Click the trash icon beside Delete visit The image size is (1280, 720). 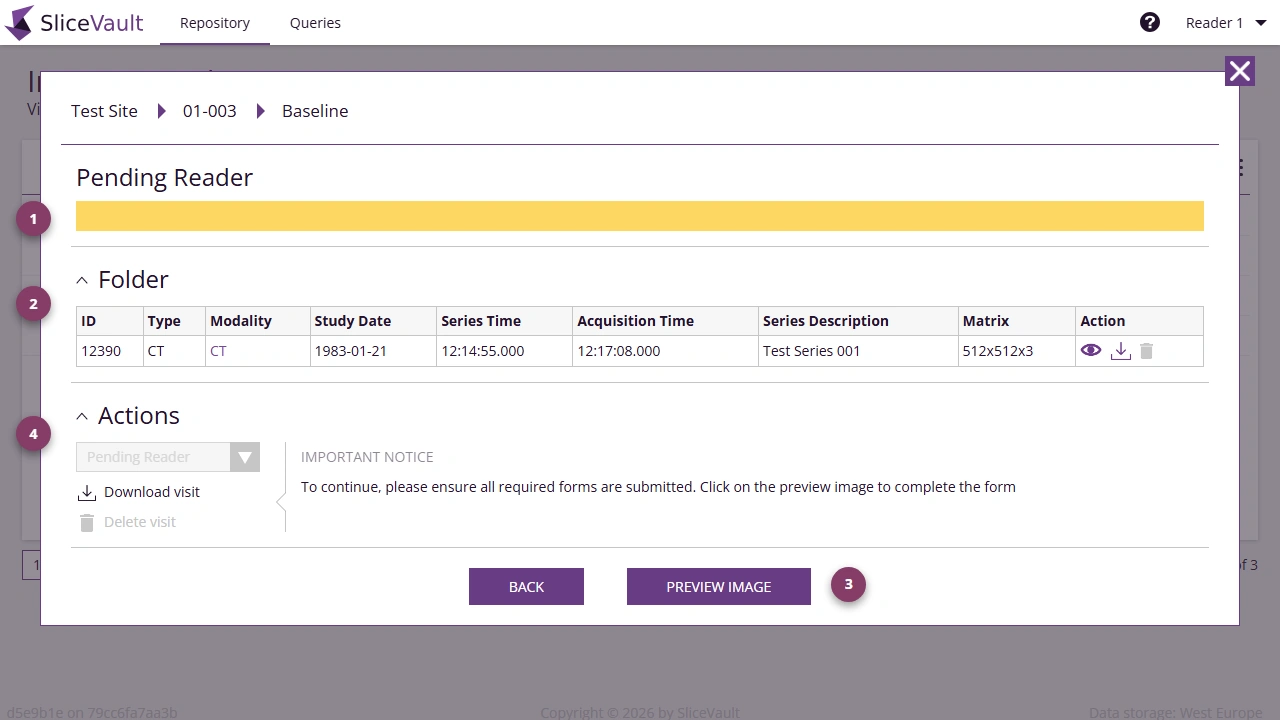point(86,521)
